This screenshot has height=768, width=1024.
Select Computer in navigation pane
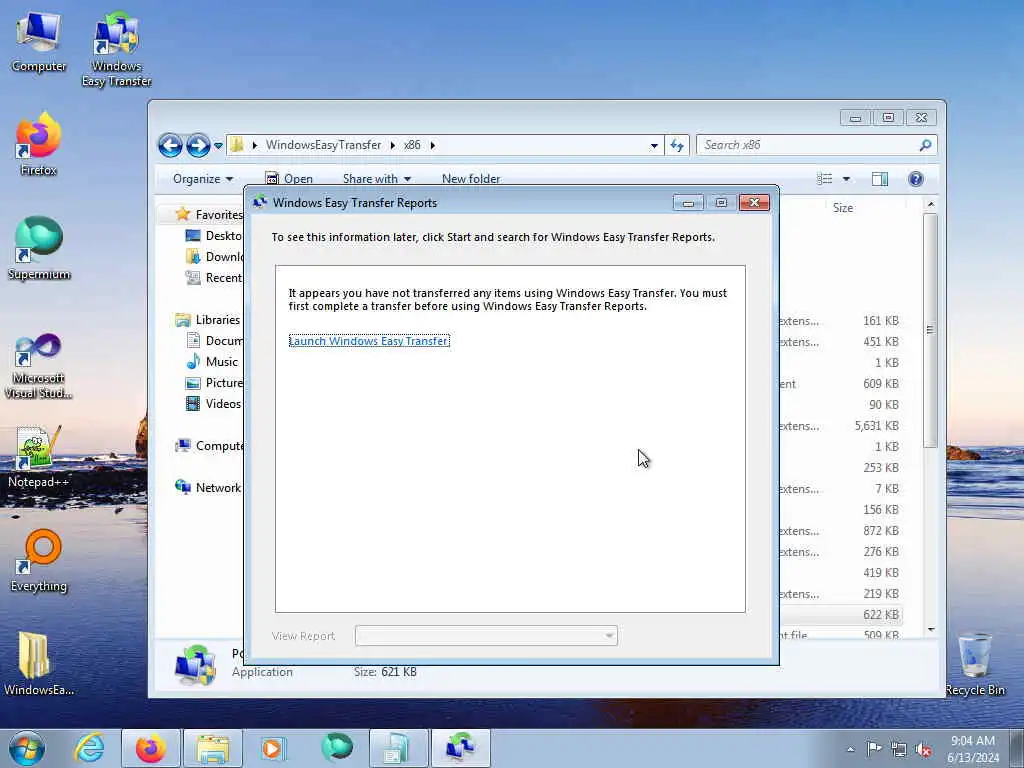click(209, 446)
